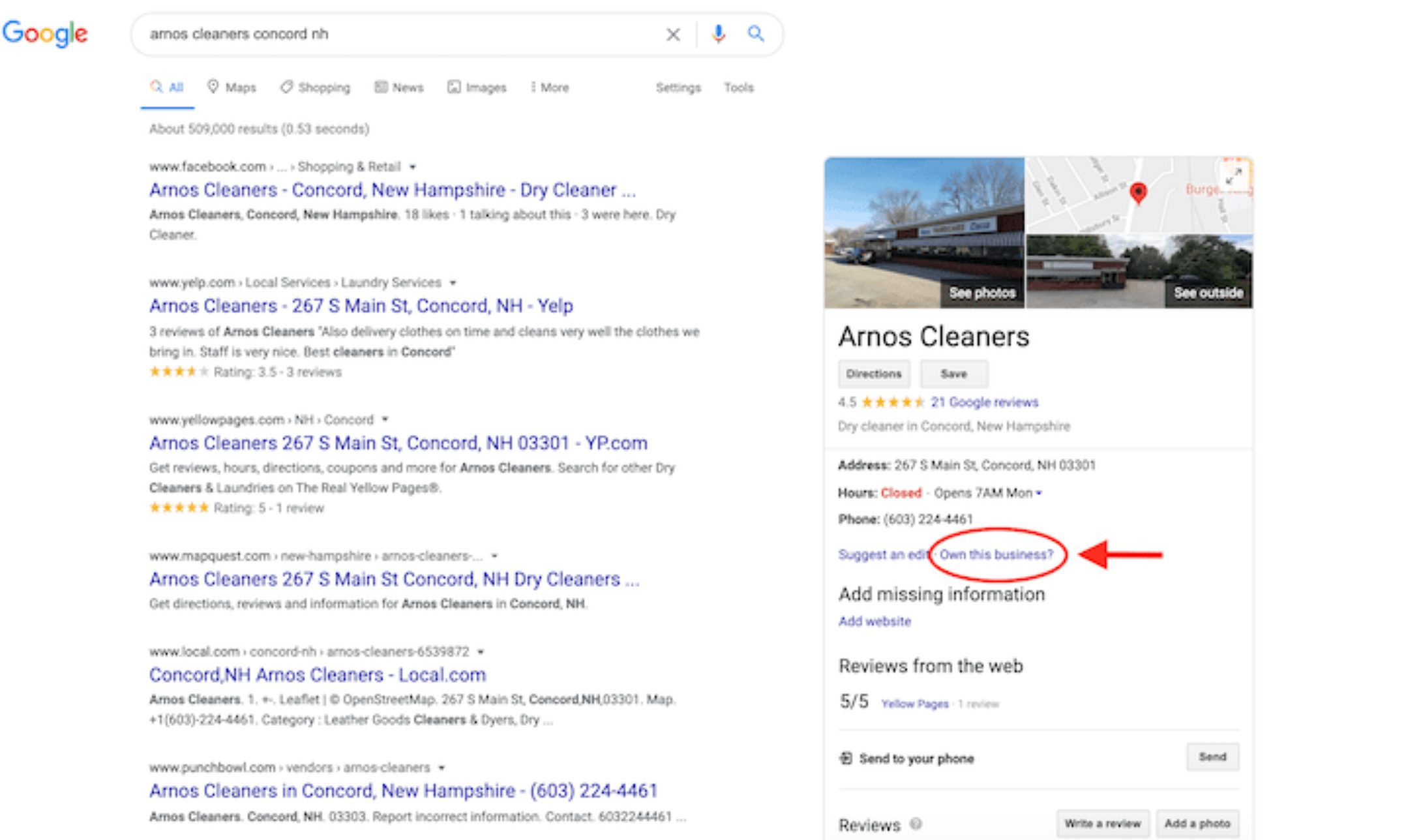Click the Directions button

[x=873, y=374]
